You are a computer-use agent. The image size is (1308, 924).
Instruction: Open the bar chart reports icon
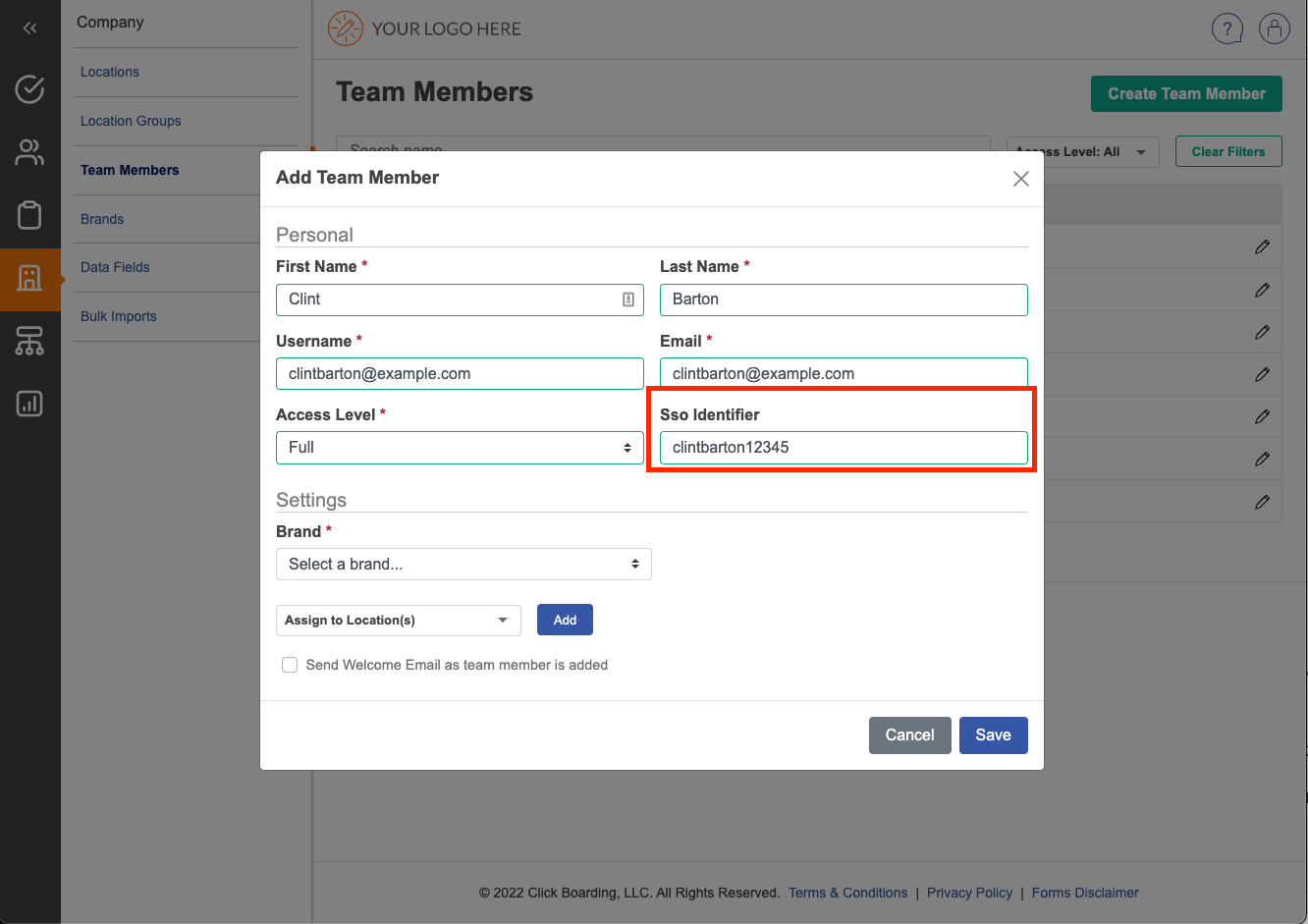coord(29,404)
